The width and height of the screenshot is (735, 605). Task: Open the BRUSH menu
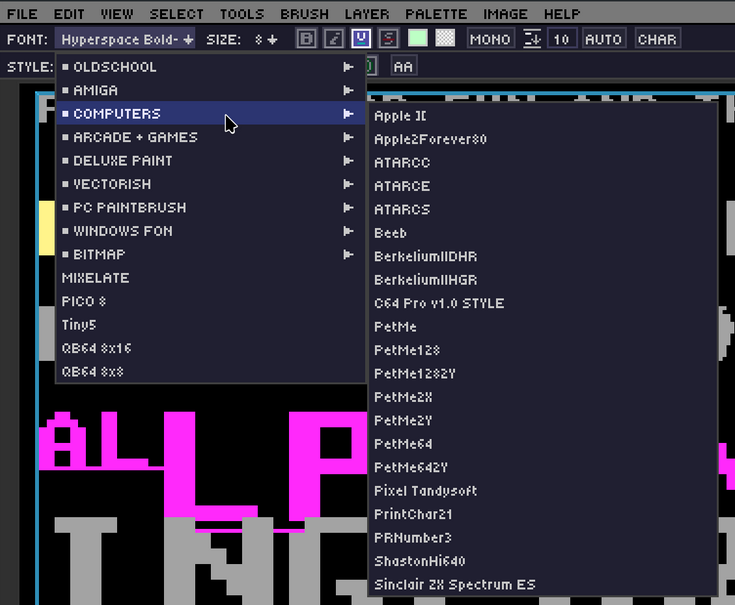[x=305, y=14]
